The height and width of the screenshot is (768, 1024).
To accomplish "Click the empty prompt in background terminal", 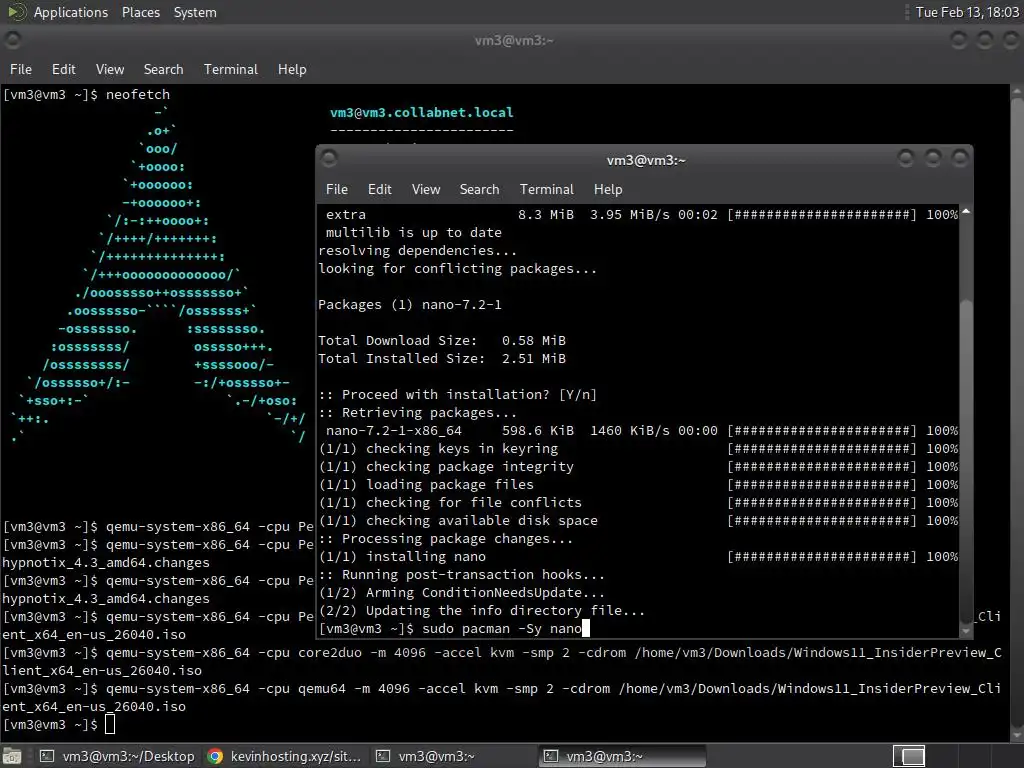I will click(59, 724).
